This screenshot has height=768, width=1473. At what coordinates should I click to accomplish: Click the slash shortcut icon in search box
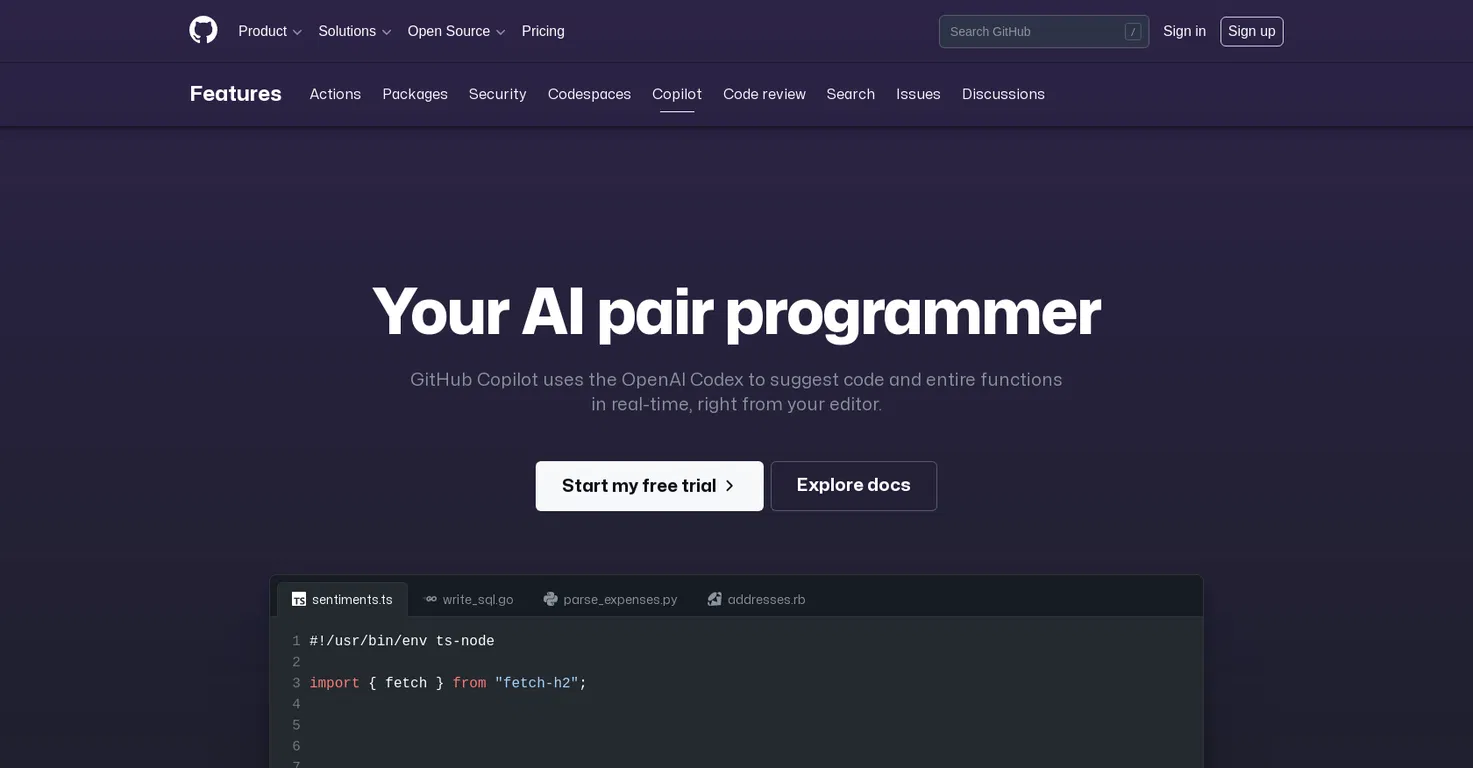pos(1132,31)
